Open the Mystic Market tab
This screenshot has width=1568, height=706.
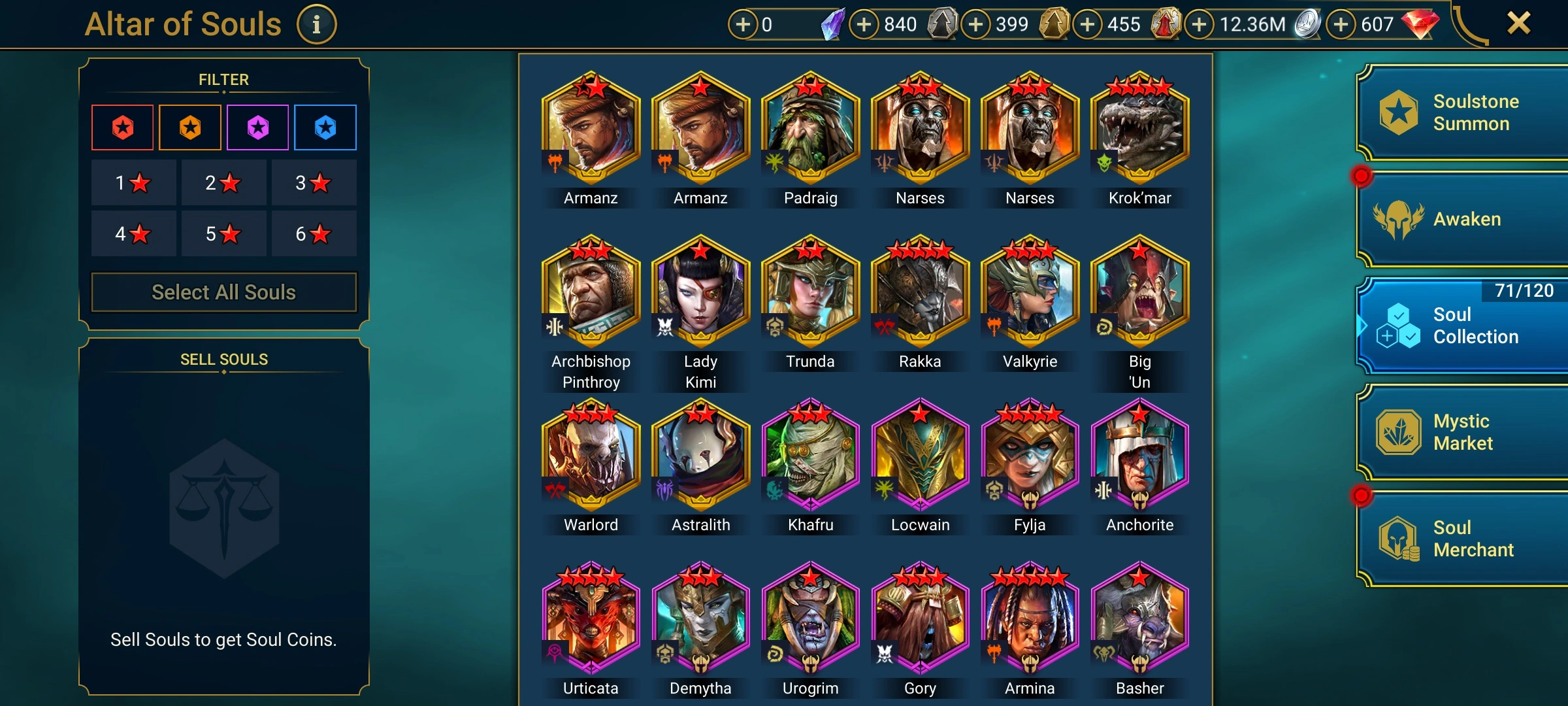point(1463,432)
